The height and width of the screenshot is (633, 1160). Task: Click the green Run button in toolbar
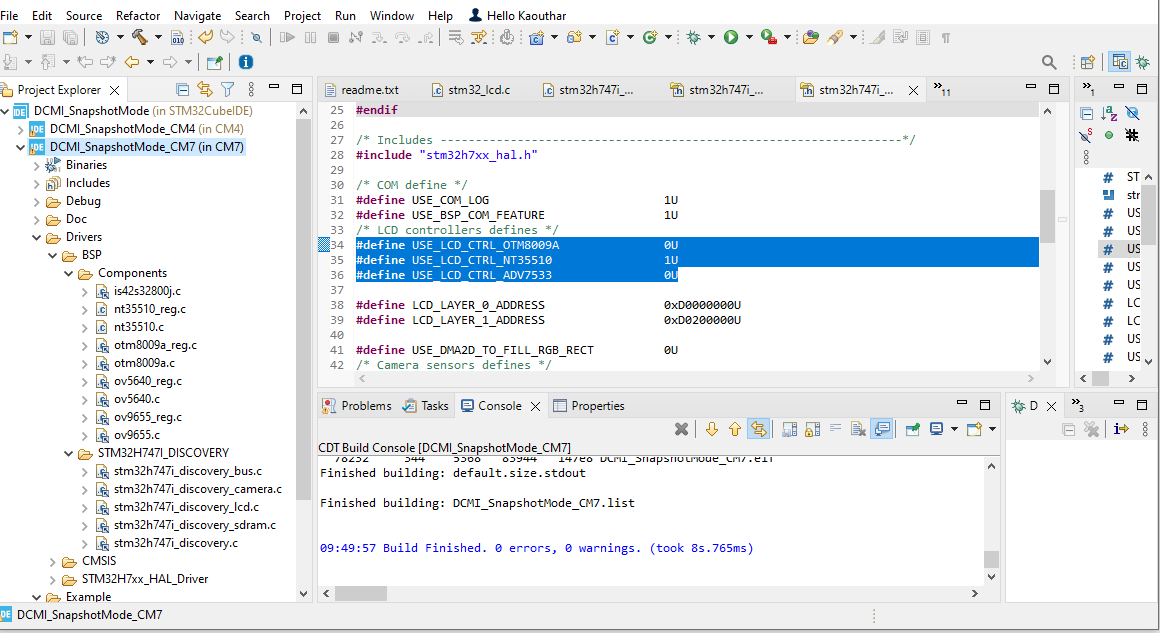click(x=731, y=37)
